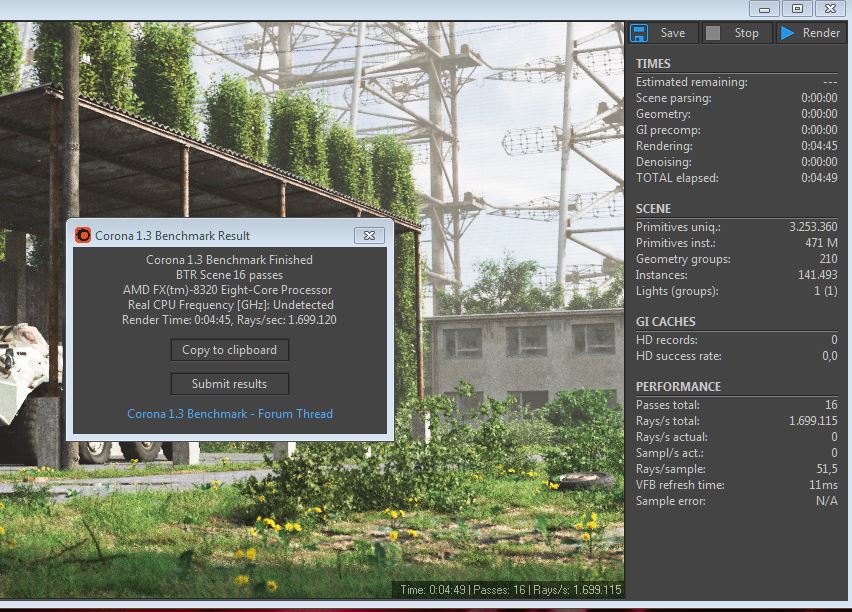Click the Rendering time value 0:04:45
Image resolution: width=852 pixels, height=612 pixels.
819,146
